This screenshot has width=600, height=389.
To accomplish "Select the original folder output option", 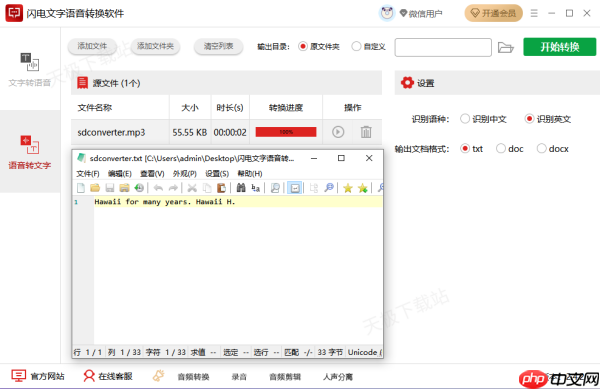I will [319, 47].
